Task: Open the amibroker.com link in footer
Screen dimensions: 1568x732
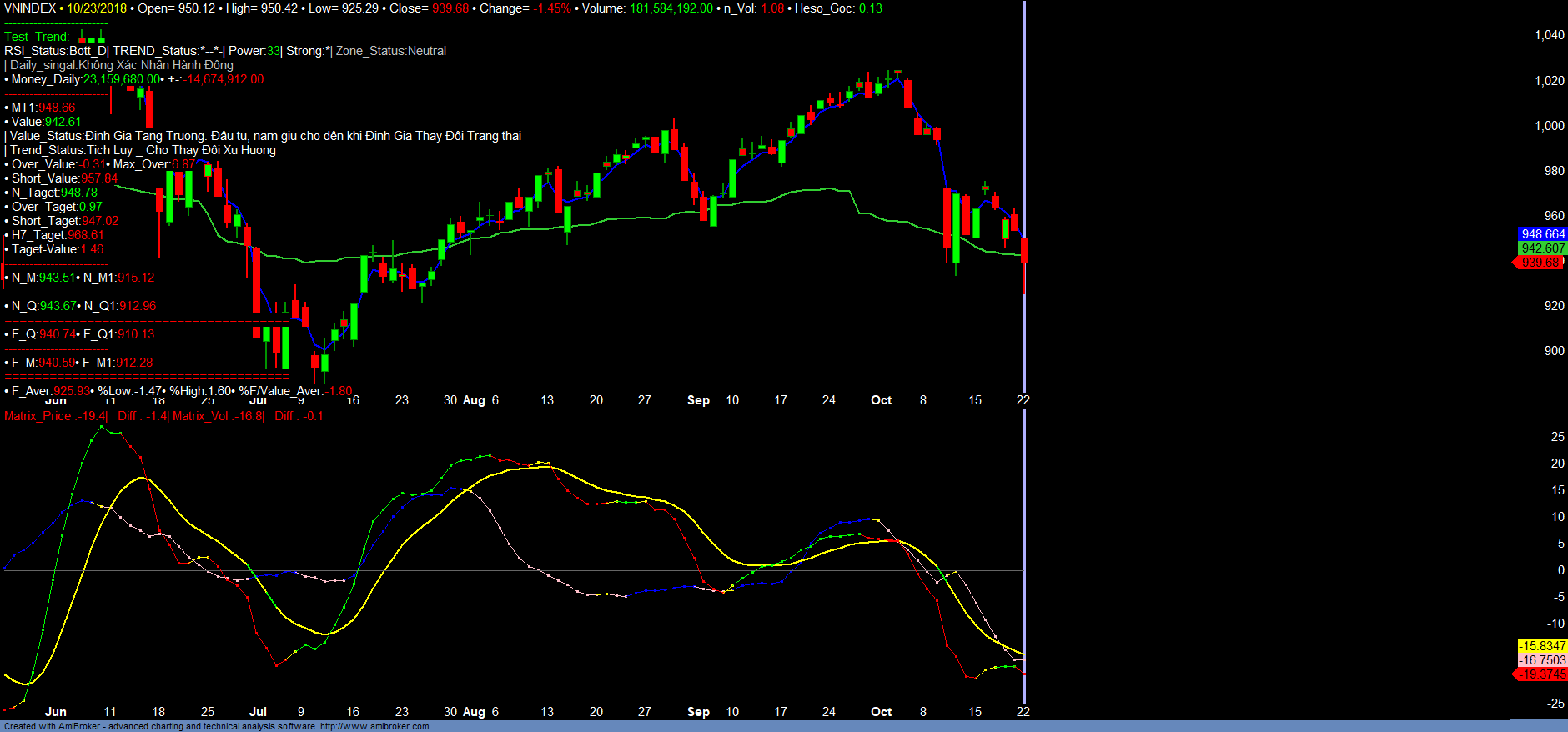Action: tap(374, 726)
